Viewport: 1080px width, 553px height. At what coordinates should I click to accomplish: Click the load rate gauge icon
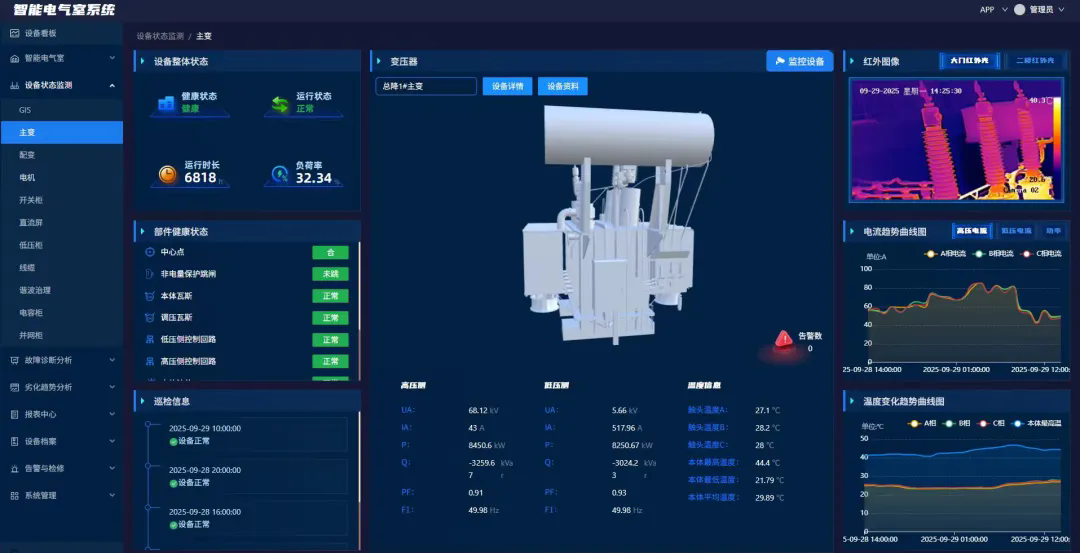[x=280, y=175]
